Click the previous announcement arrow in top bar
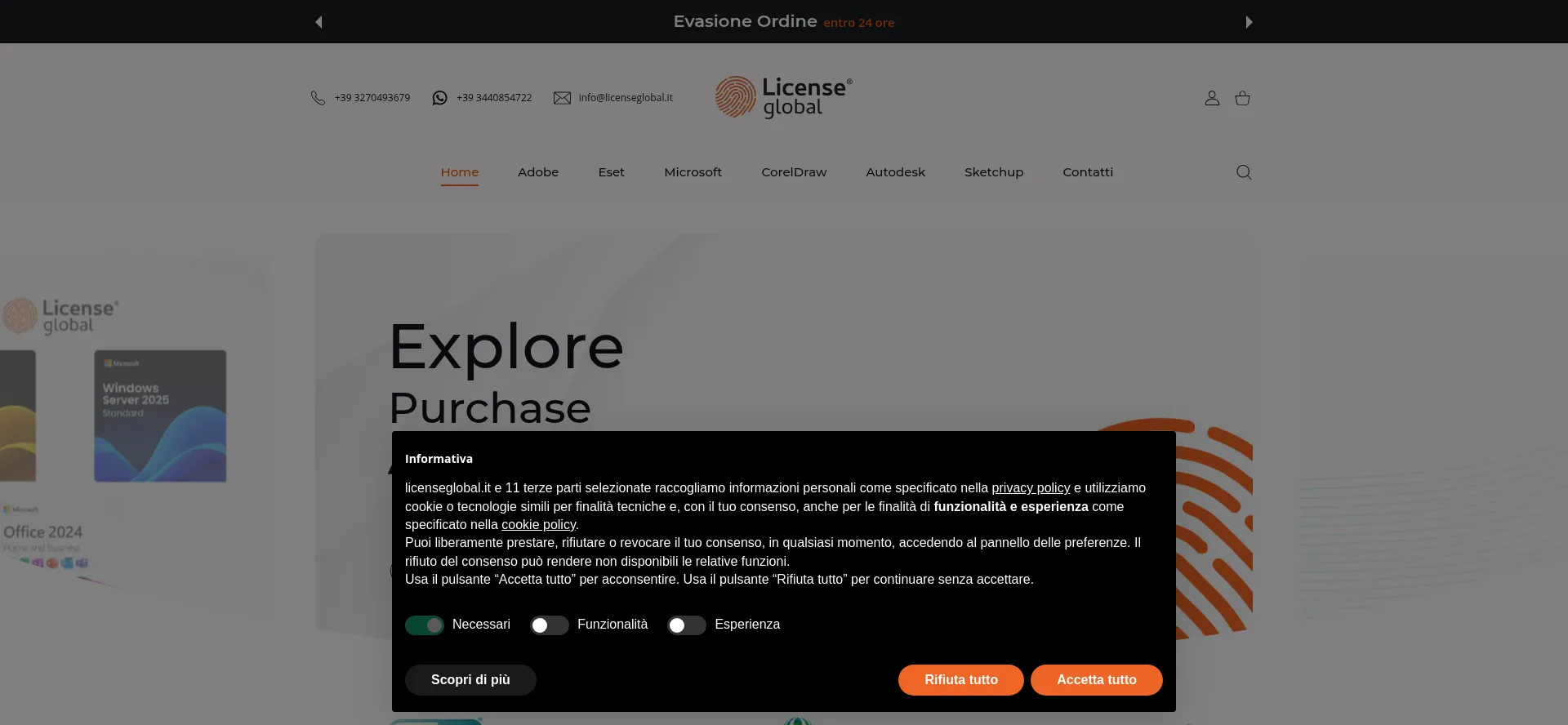Screen dimensions: 1568x725 coord(319,22)
